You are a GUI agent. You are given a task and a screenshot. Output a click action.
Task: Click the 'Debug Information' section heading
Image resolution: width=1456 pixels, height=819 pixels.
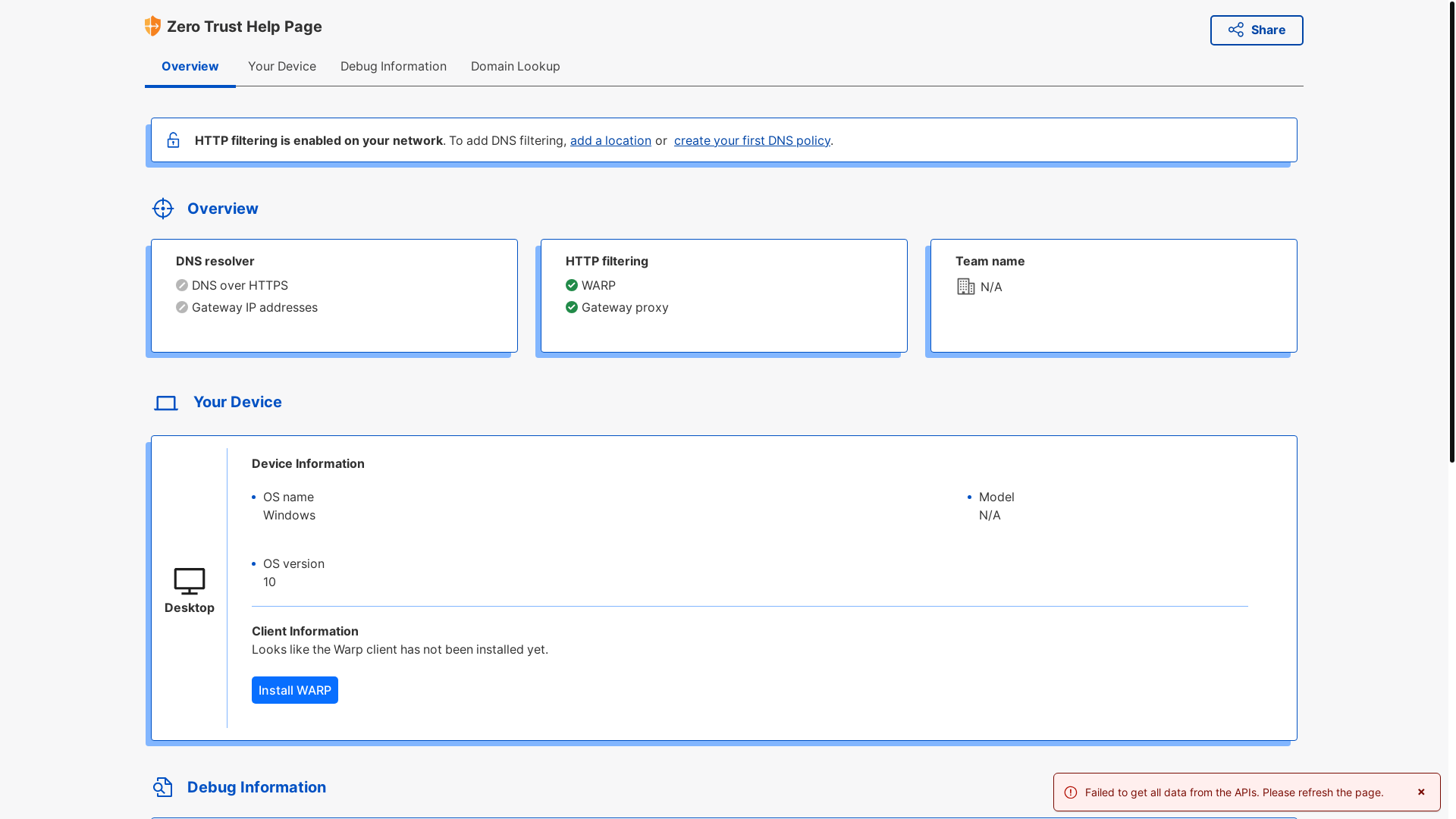tap(256, 787)
